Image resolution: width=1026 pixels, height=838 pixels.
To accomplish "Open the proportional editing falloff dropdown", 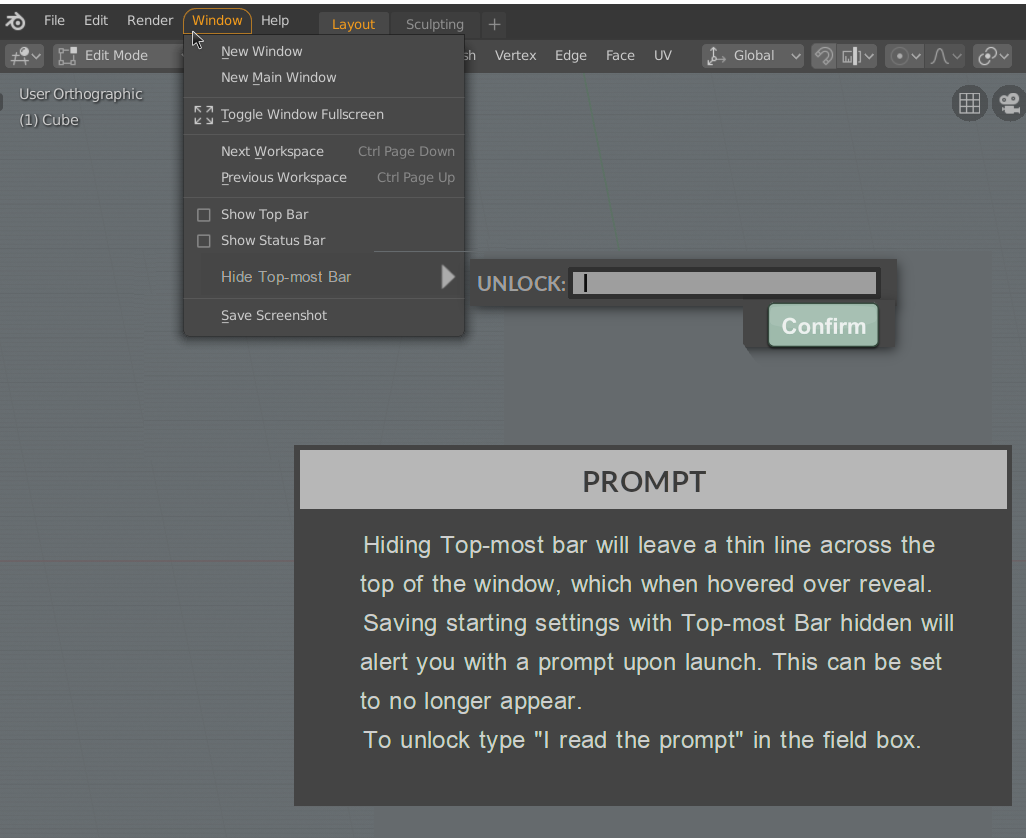I will [x=946, y=56].
